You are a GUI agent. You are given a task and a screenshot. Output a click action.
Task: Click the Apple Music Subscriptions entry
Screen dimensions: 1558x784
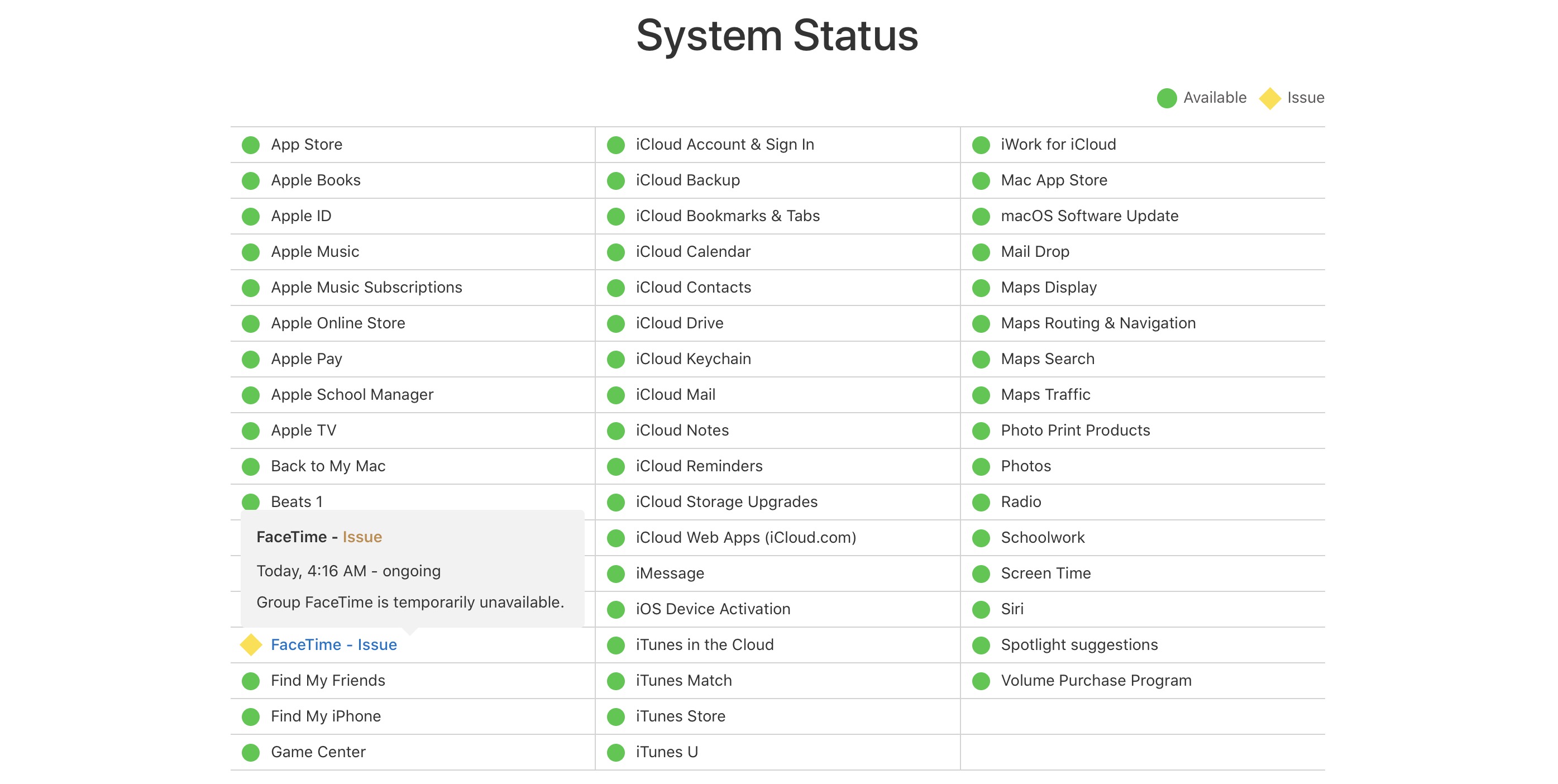point(366,288)
